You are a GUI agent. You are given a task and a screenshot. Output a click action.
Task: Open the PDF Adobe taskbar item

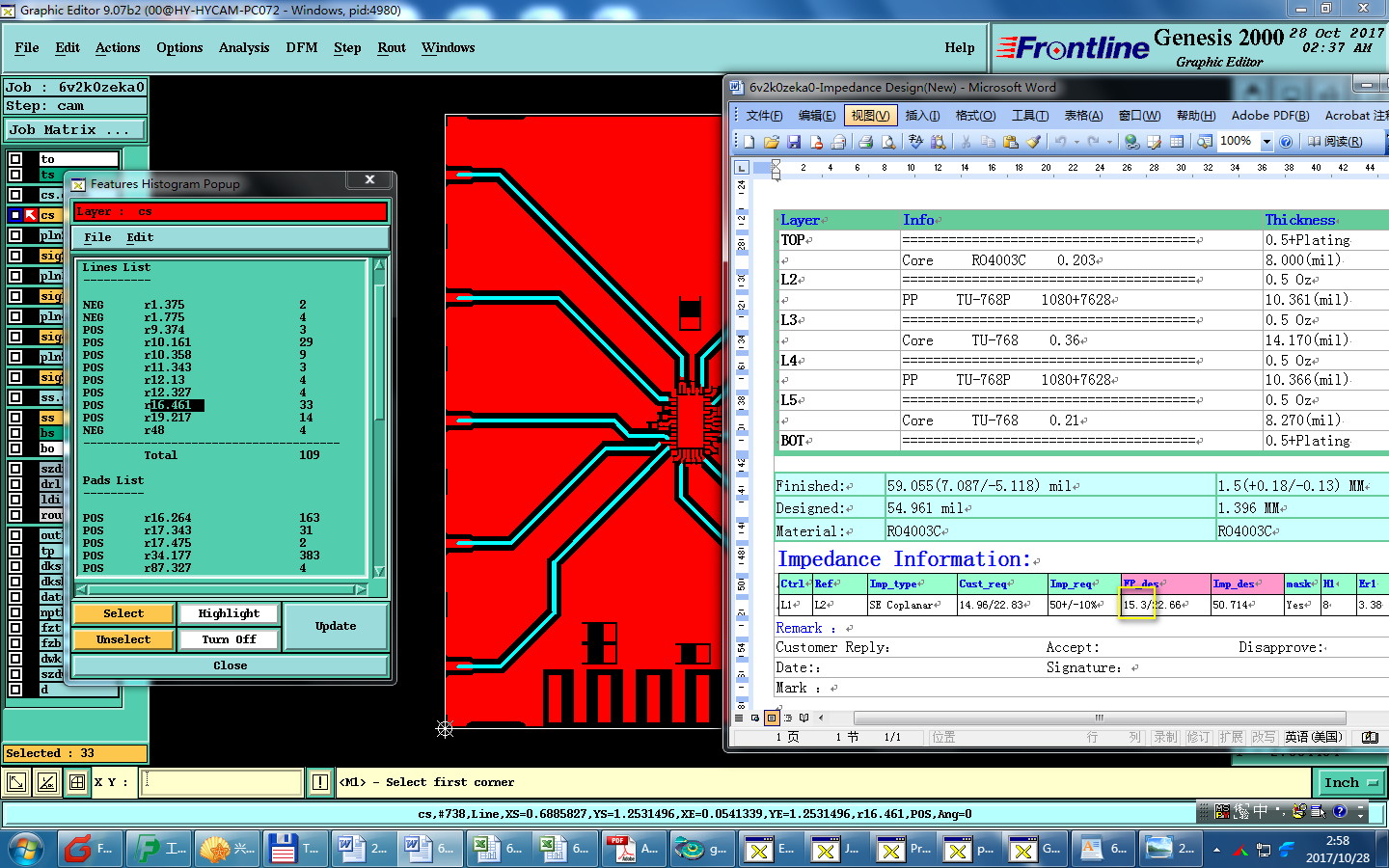click(x=633, y=849)
